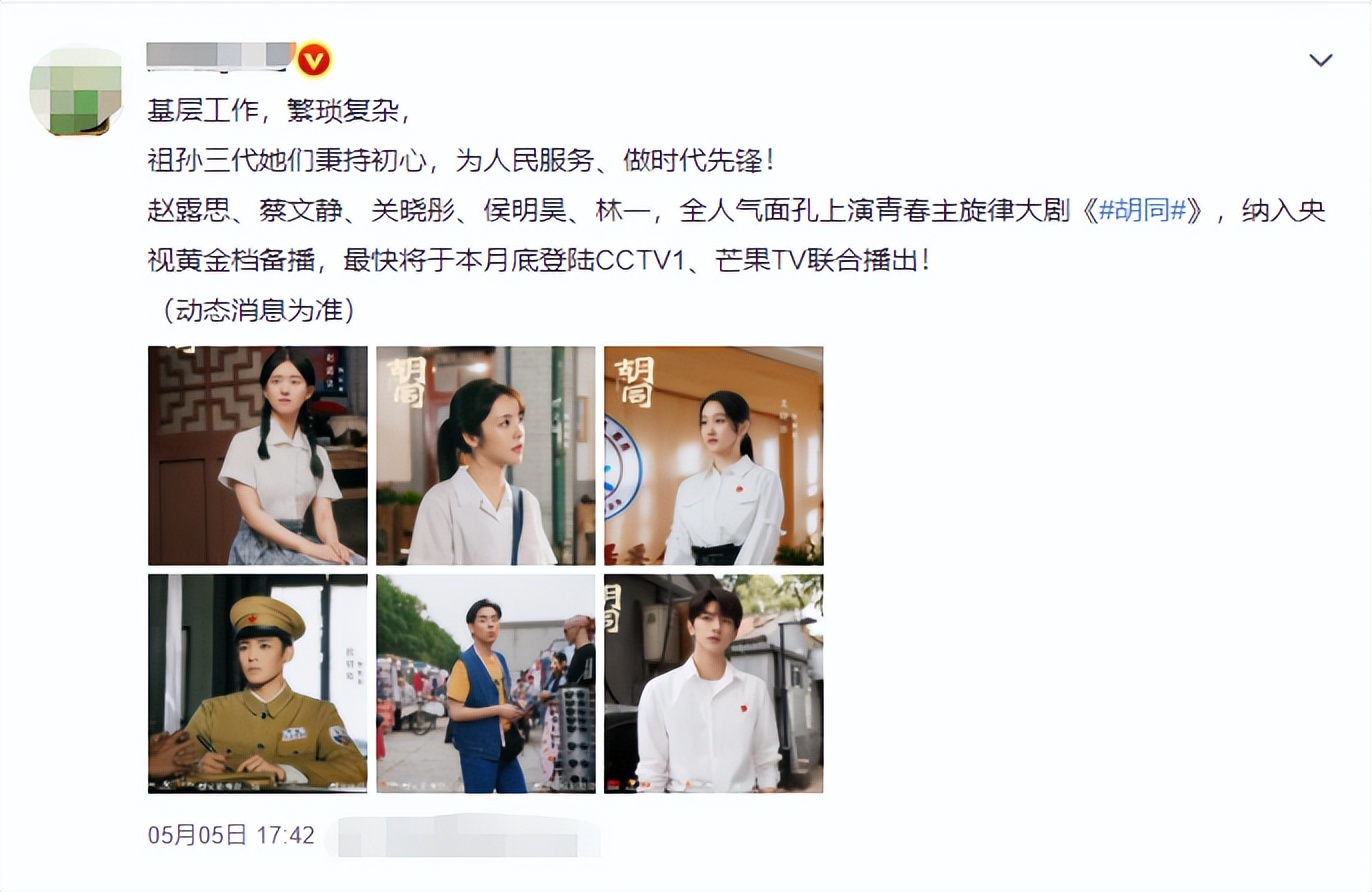This screenshot has height=892, width=1372.
Task: View photo of woman in white shirt indoors
Action: pos(714,456)
